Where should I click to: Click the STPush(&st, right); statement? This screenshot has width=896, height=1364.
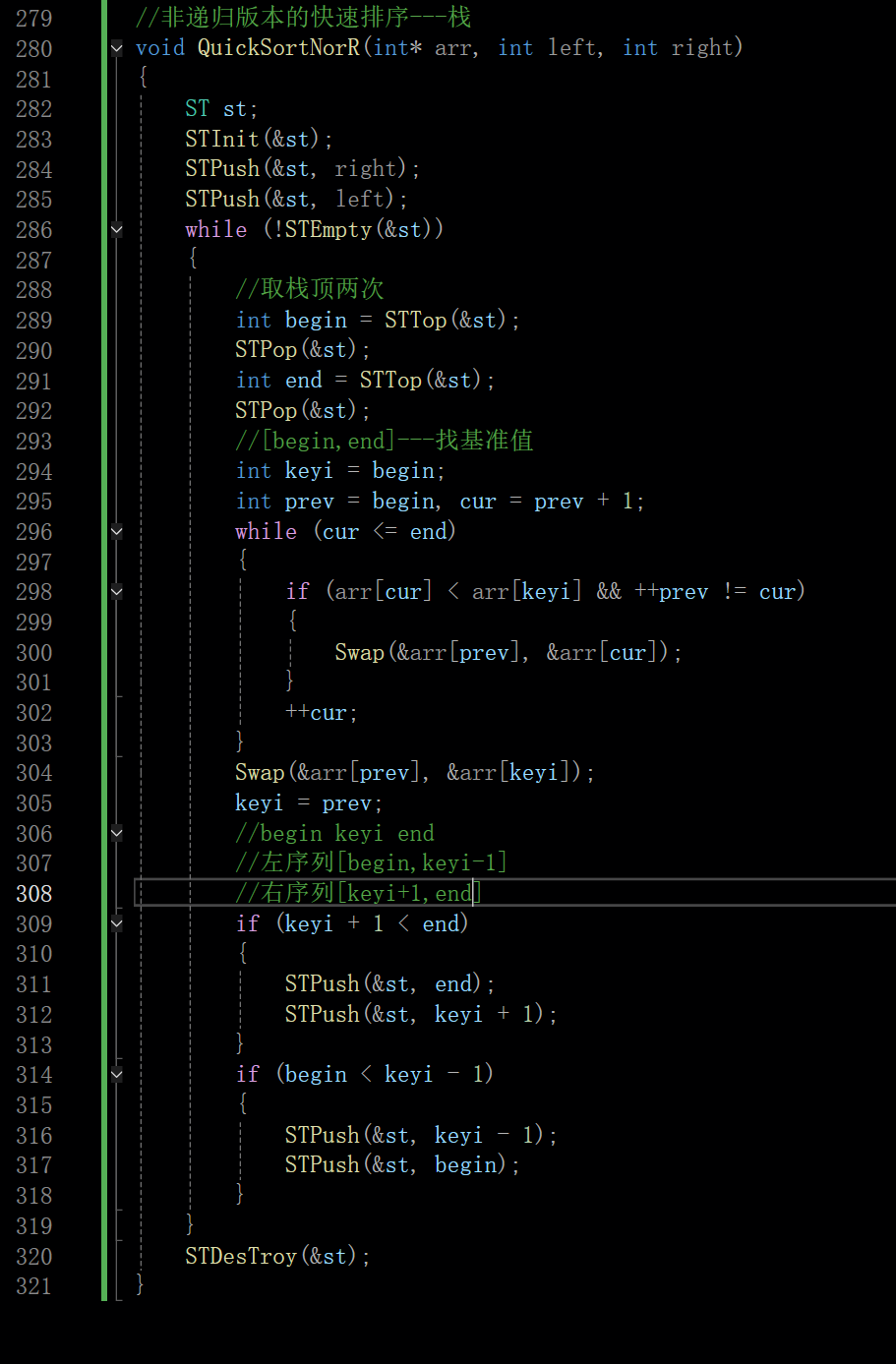(303, 169)
